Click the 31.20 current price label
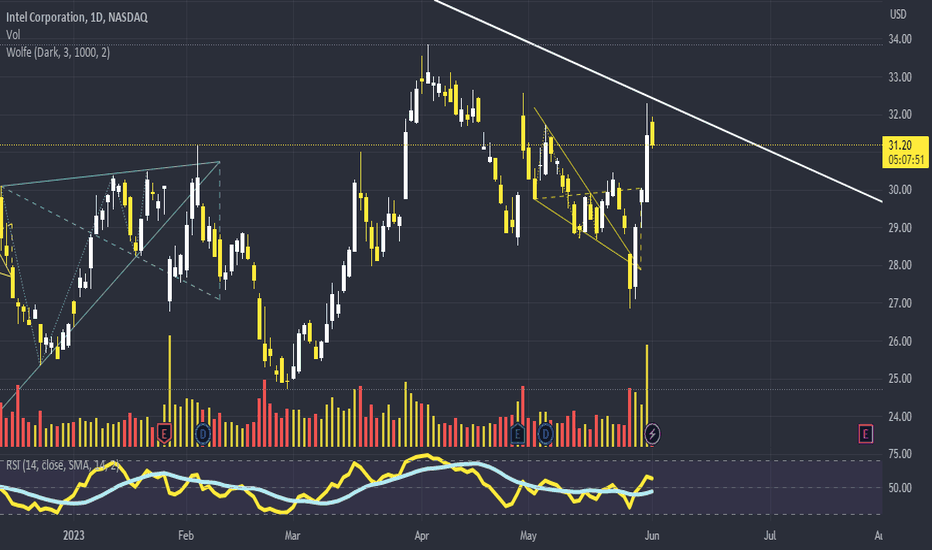This screenshot has width=932, height=550. point(900,146)
